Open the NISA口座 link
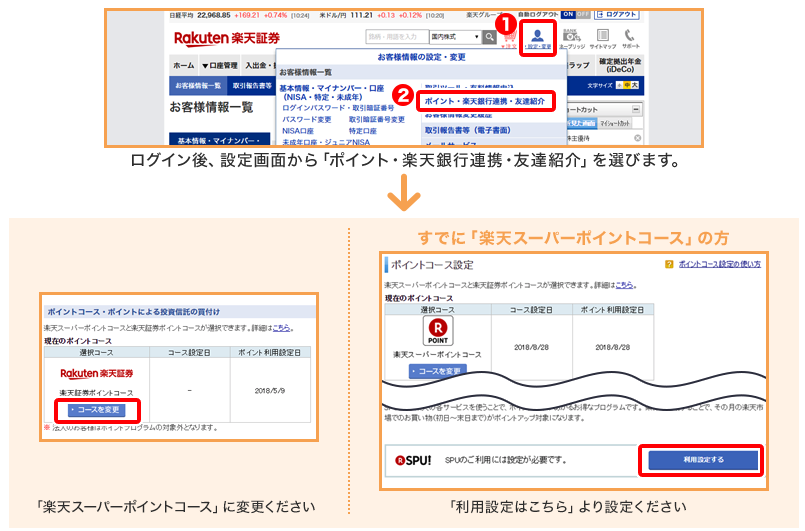The width and height of the screenshot is (805, 531). (298, 131)
